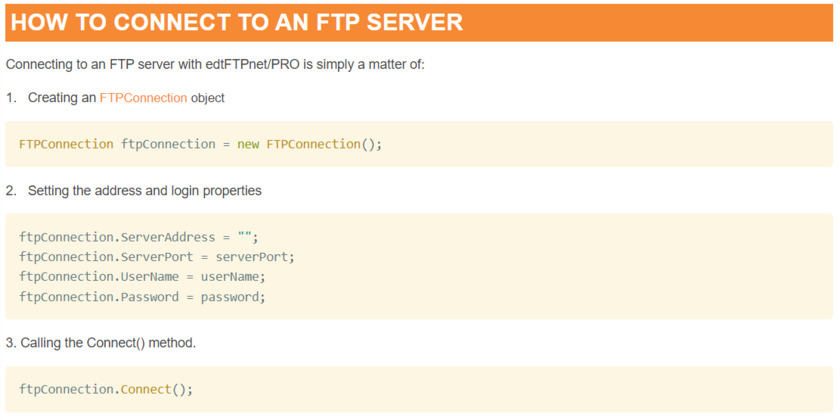The height and width of the screenshot is (420, 840).
Task: Click the "How to Connect to an FTP Server" heading
Action: tap(236, 22)
